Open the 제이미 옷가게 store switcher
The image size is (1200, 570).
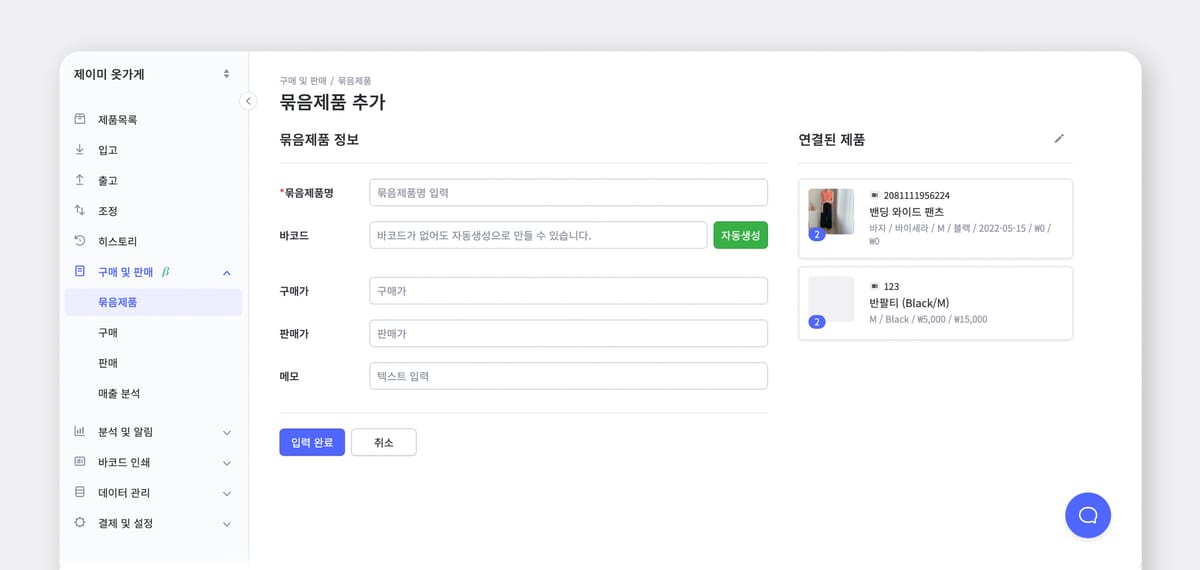[227, 74]
